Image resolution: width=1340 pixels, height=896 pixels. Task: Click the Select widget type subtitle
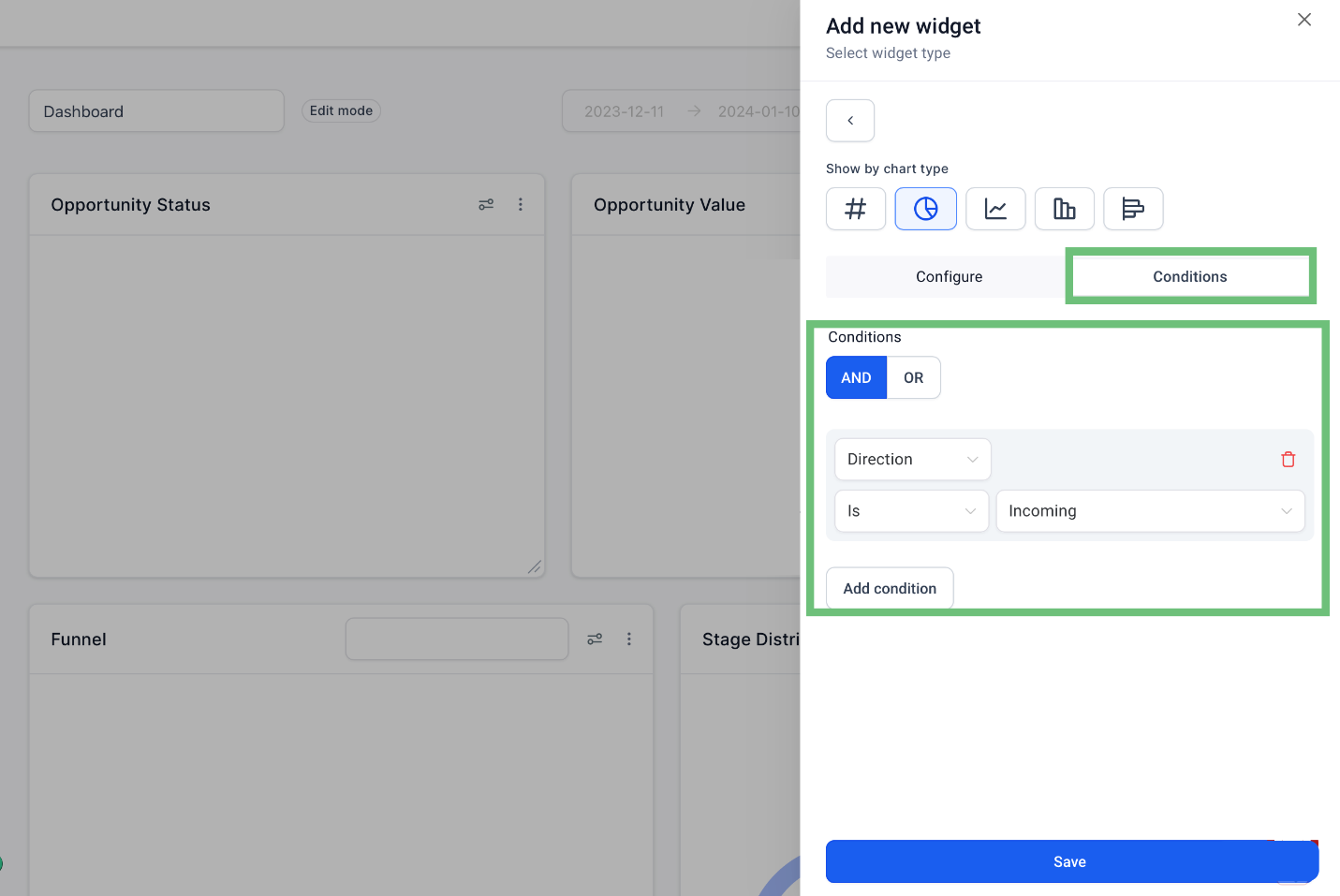coord(888,53)
